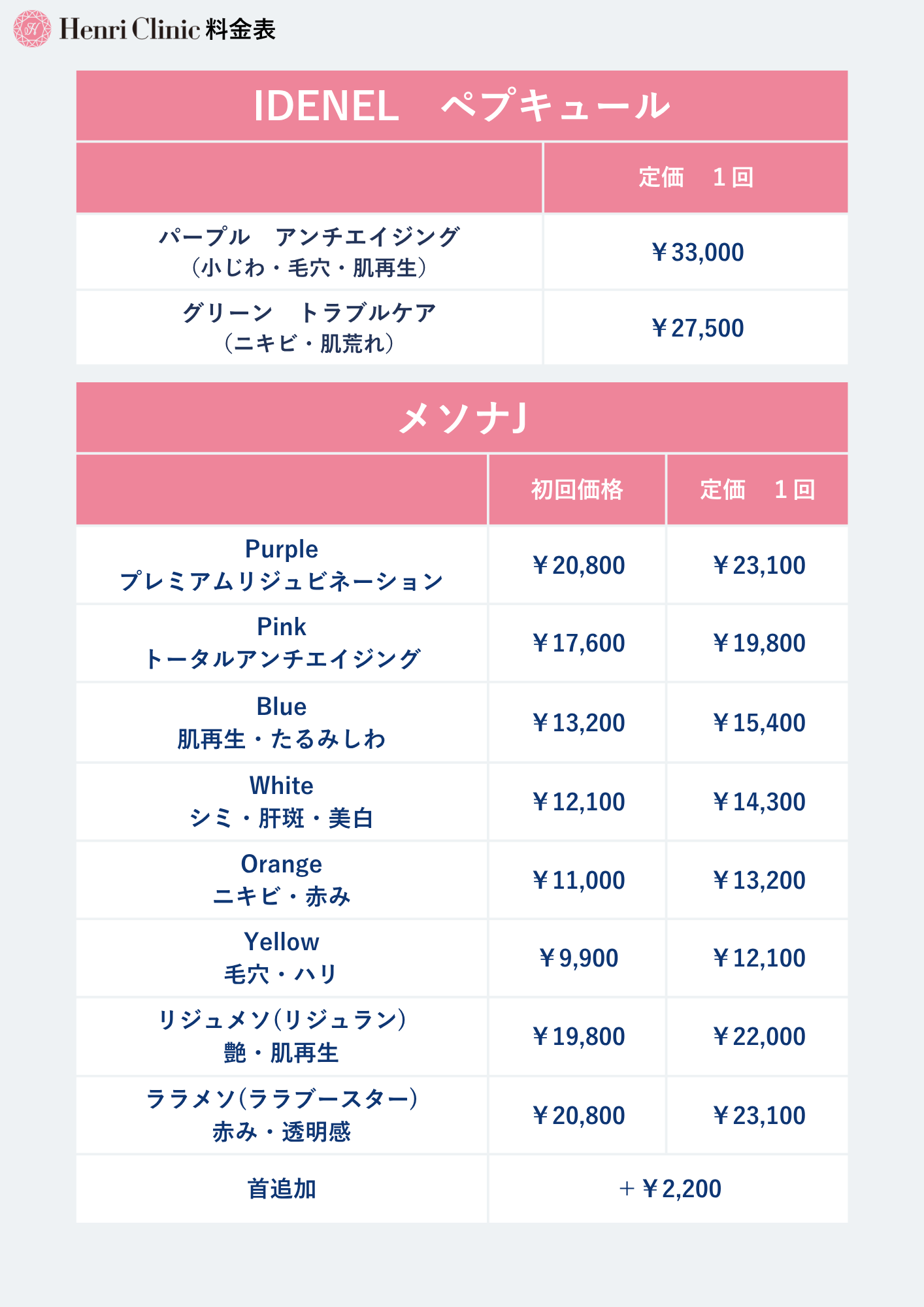Select the 首追加 +¥2,200 price cell
924x1307 pixels.
(x=668, y=1189)
